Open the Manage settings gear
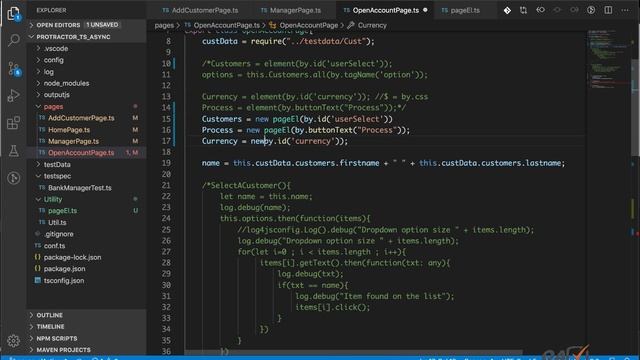Viewport: 640px width, 360px height. point(13,340)
